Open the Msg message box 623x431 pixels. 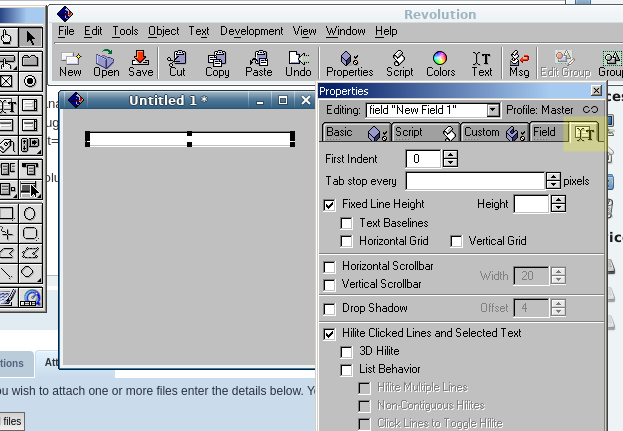click(519, 64)
